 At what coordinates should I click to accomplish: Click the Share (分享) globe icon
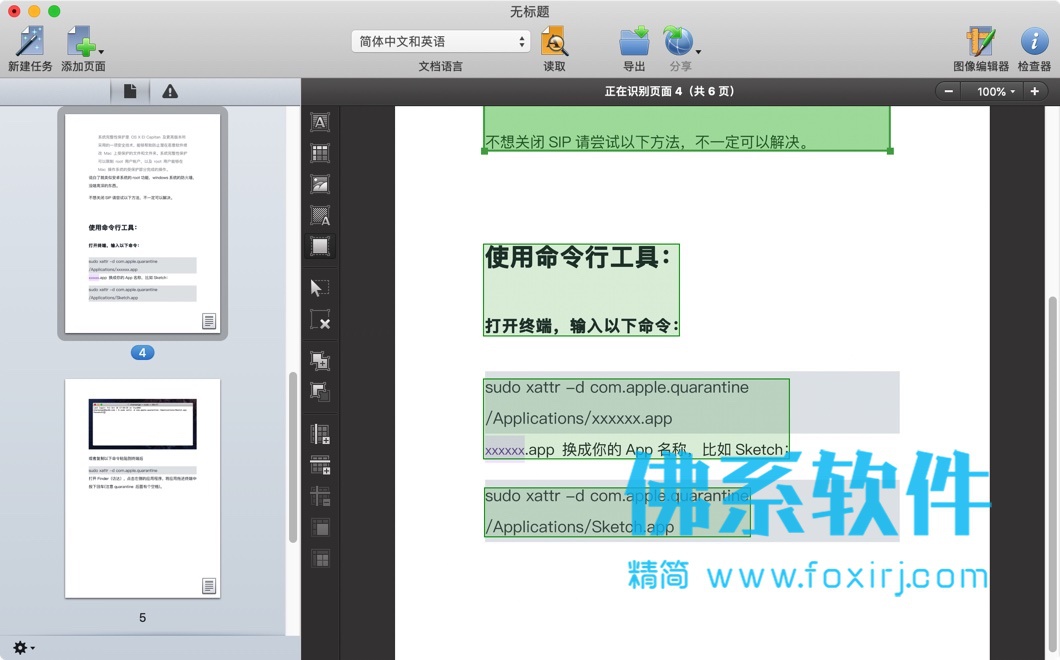coord(678,41)
